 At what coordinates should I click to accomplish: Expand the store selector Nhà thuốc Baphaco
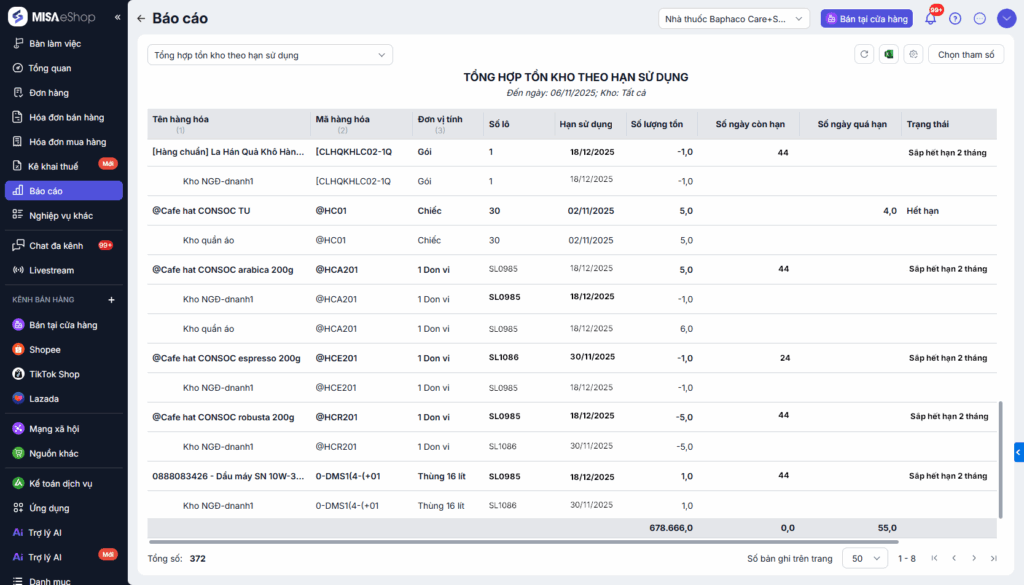click(734, 19)
